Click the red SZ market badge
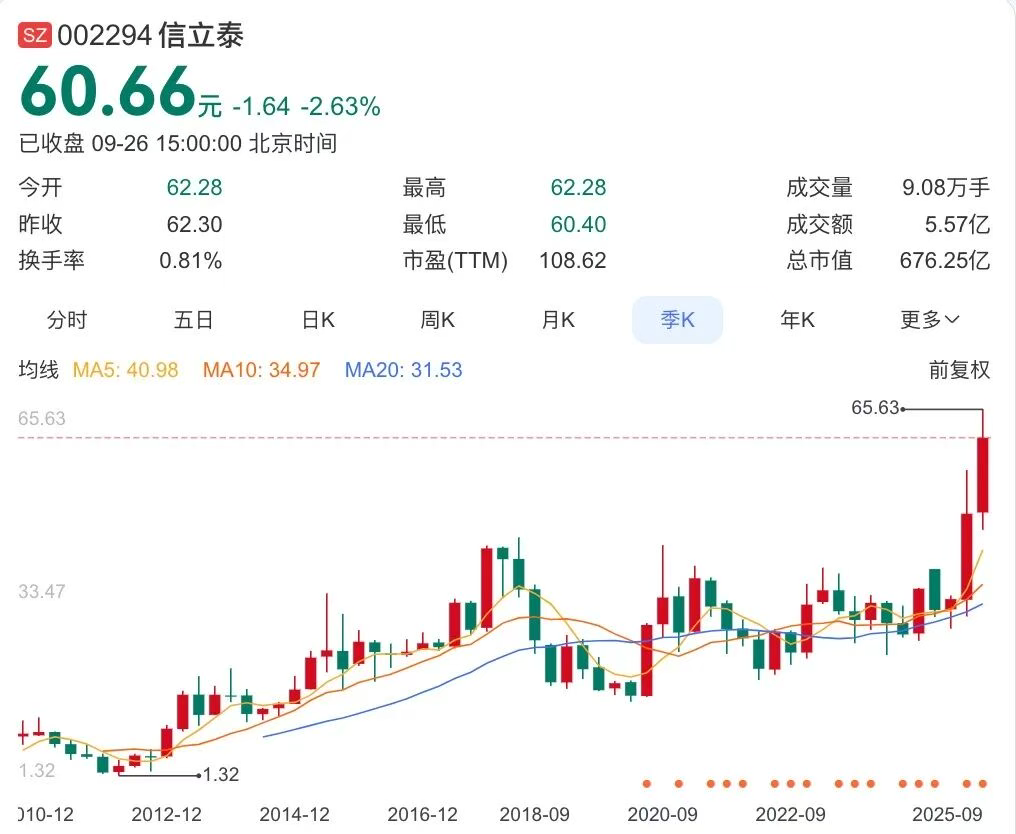This screenshot has height=834, width=1016. click(35, 36)
